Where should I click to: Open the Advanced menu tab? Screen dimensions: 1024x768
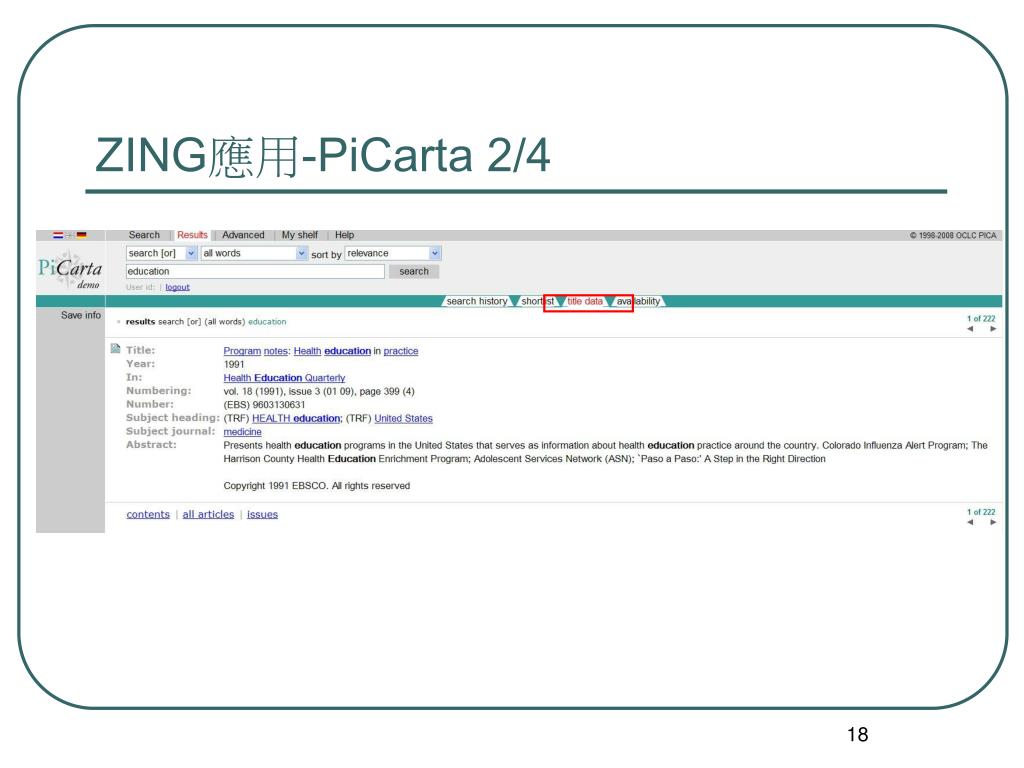pos(243,235)
